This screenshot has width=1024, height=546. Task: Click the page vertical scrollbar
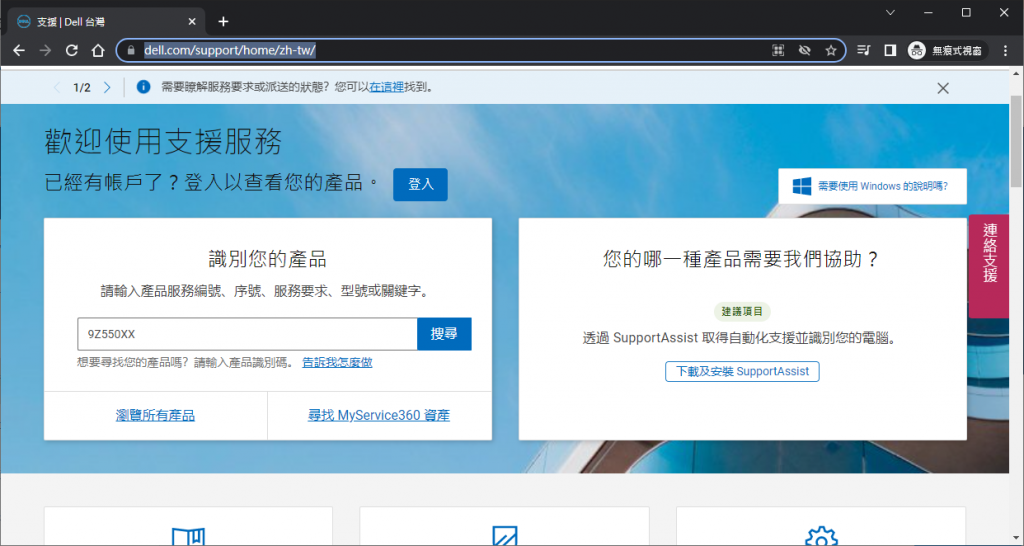(x=1016, y=140)
